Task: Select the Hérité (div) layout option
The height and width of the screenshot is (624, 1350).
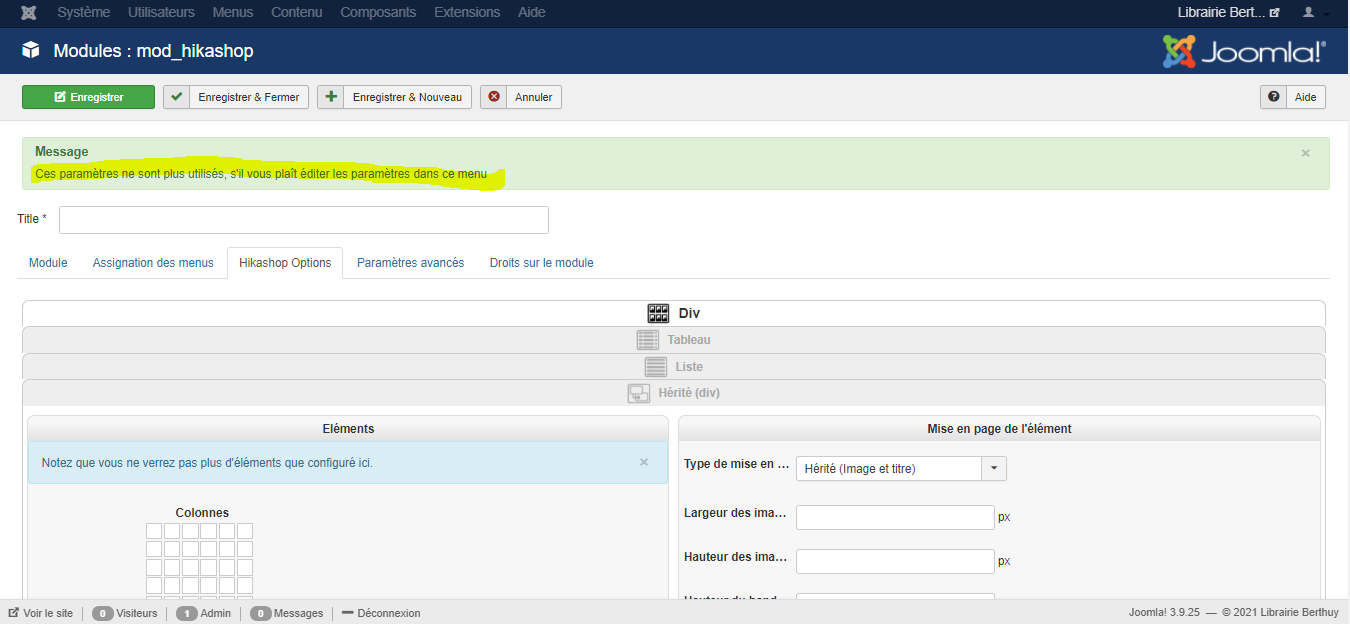Action: tap(674, 393)
